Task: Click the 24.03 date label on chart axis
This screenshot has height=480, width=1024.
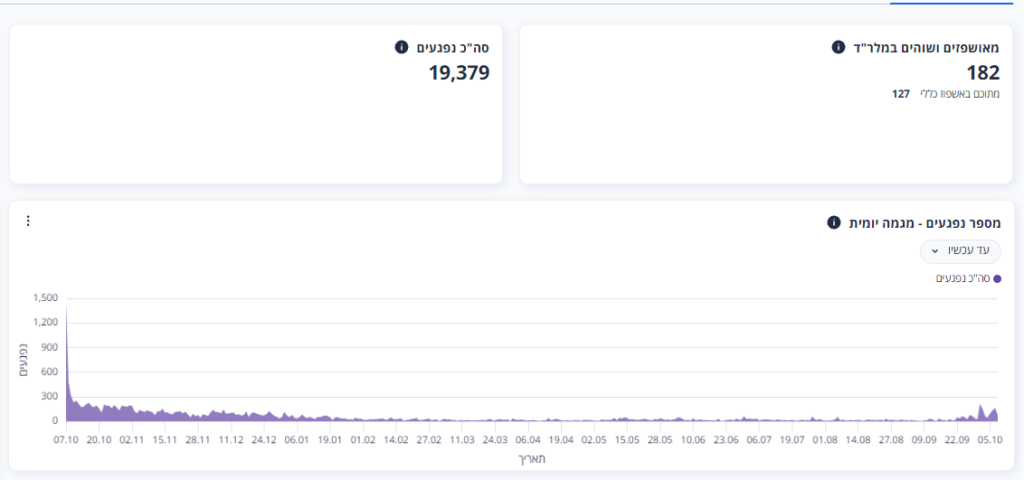Action: click(494, 440)
